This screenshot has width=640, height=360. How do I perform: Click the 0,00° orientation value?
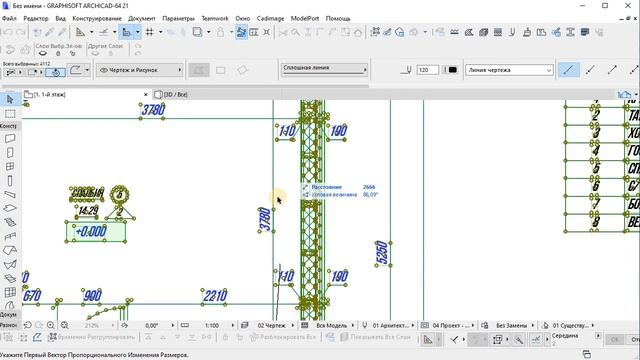(x=151, y=325)
